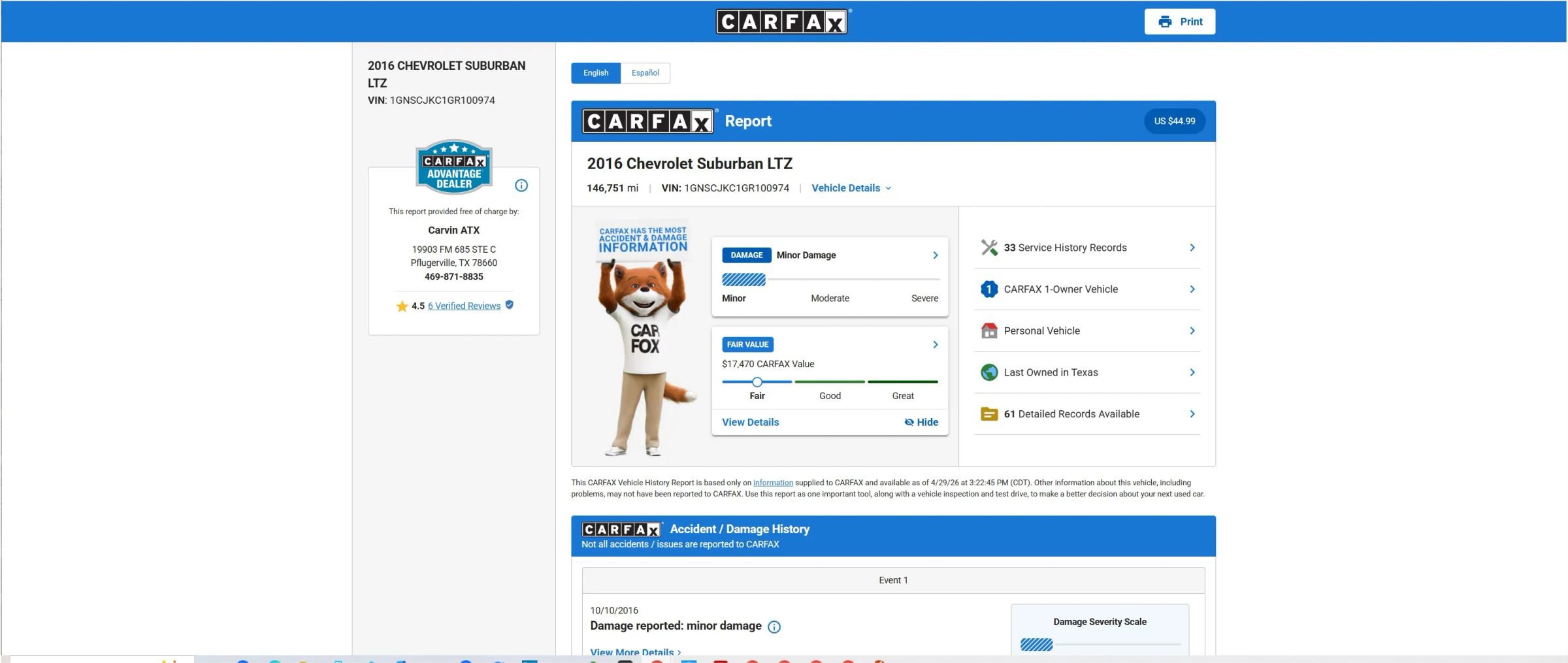Click the CARFAX Value slider handle
This screenshot has height=663, width=1568.
(757, 382)
